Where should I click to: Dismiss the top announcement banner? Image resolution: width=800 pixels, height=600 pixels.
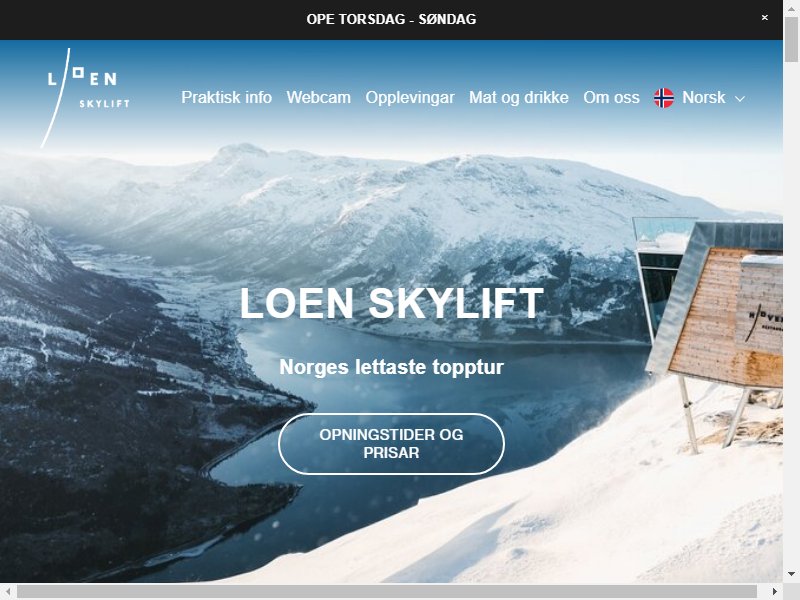pyautogui.click(x=764, y=18)
